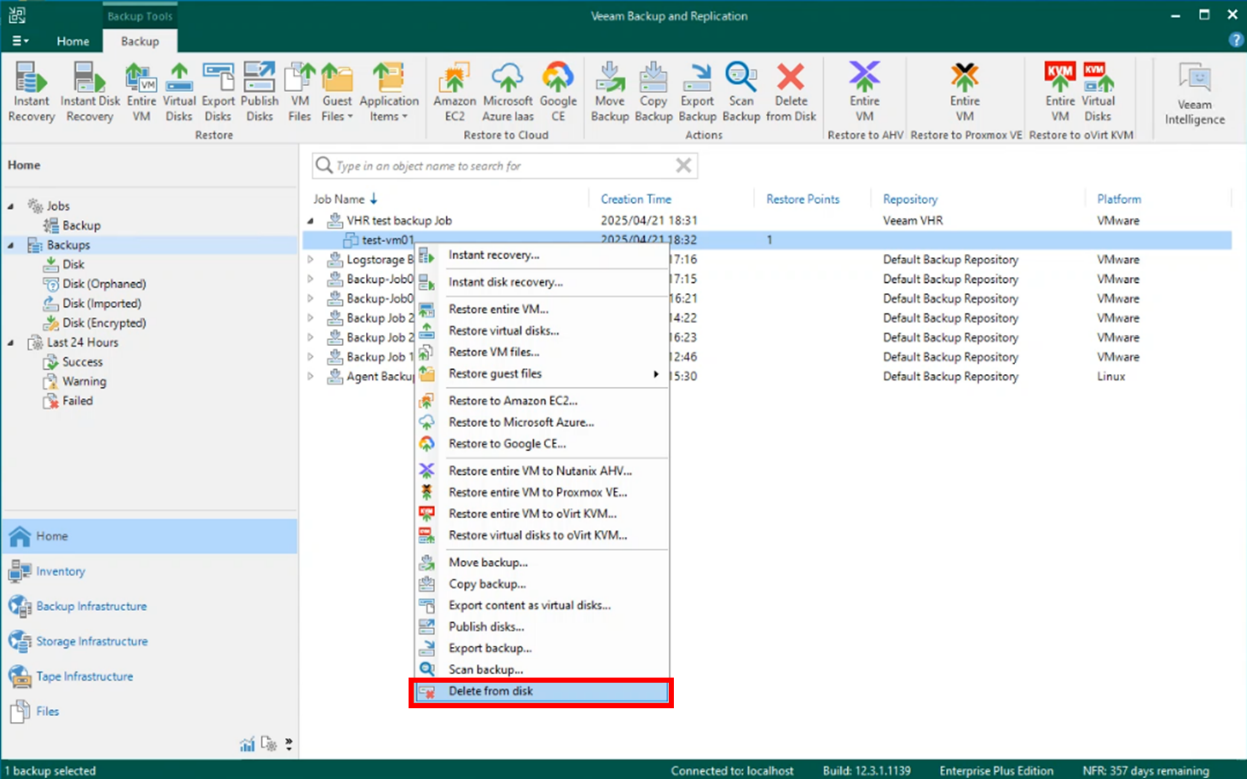Image resolution: width=1247 pixels, height=779 pixels.
Task: Click the Restore Virtual Disks ribbon icon
Action: (179, 92)
